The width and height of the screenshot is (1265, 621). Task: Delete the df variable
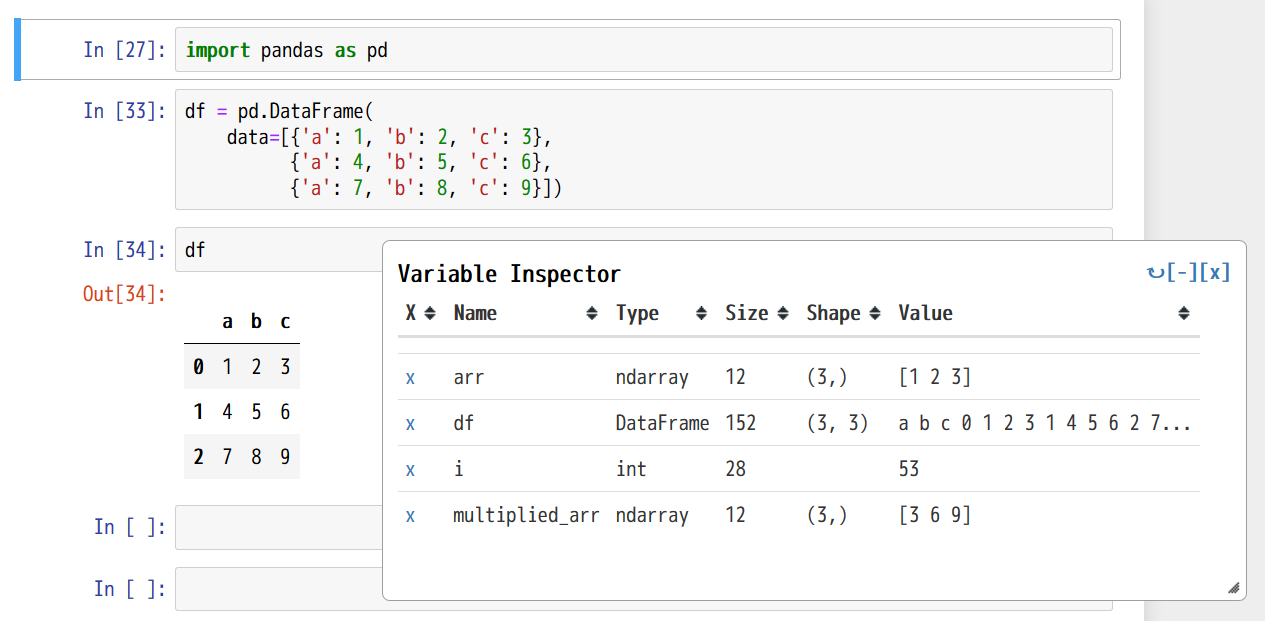[x=410, y=424]
